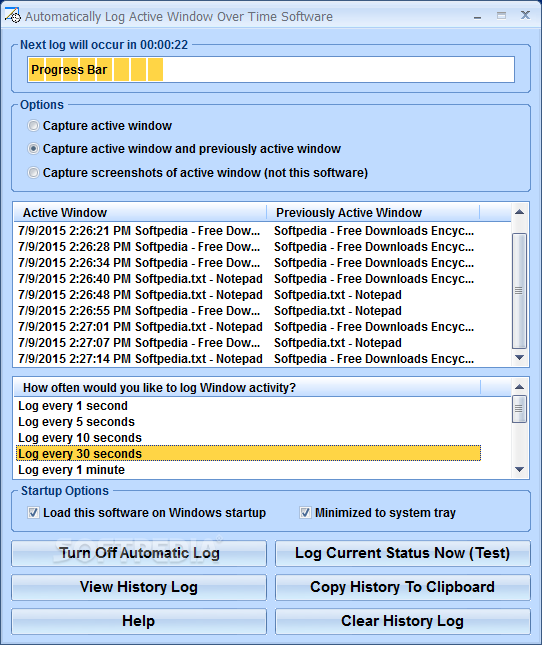Click Copy History To Clipboard

coord(403,587)
